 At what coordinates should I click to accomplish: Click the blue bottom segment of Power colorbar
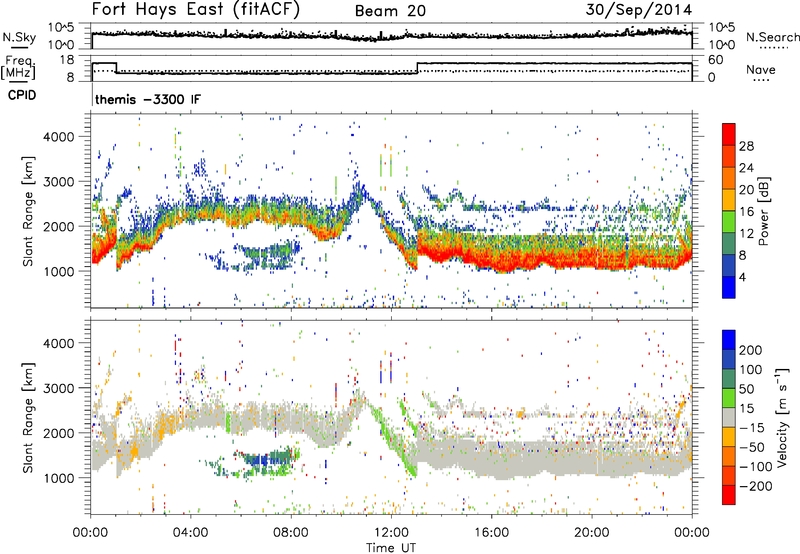pyautogui.click(x=729, y=287)
